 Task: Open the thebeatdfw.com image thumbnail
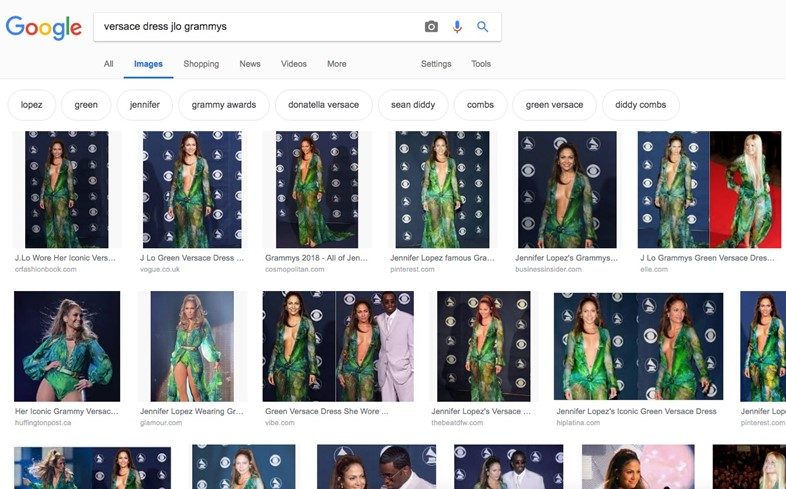pyautogui.click(x=484, y=346)
